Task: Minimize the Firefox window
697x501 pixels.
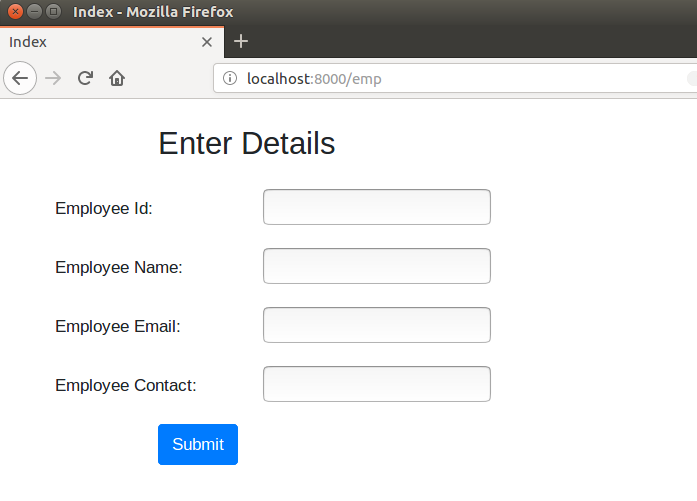Action: click(x=34, y=12)
